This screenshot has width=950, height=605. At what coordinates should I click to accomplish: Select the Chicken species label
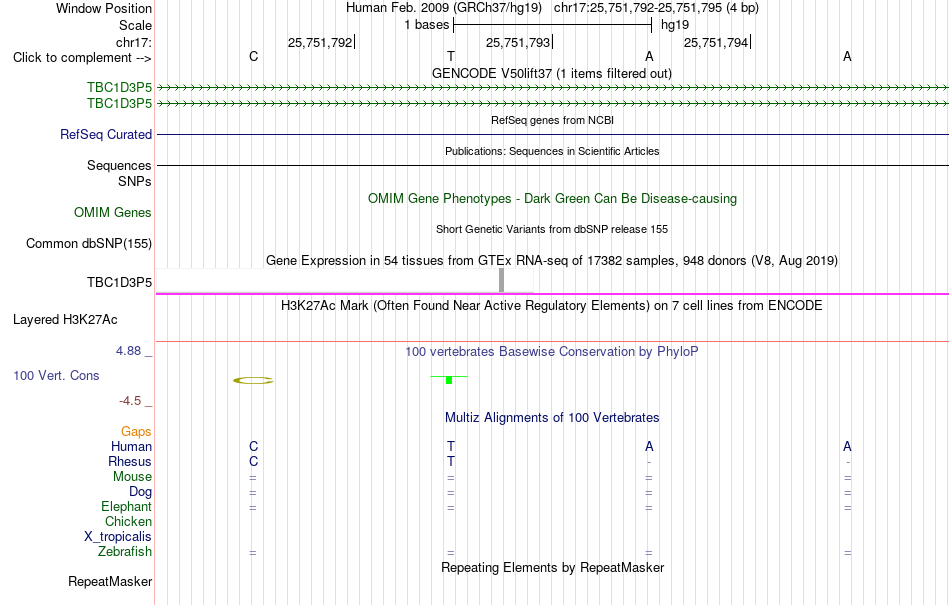[x=128, y=521]
